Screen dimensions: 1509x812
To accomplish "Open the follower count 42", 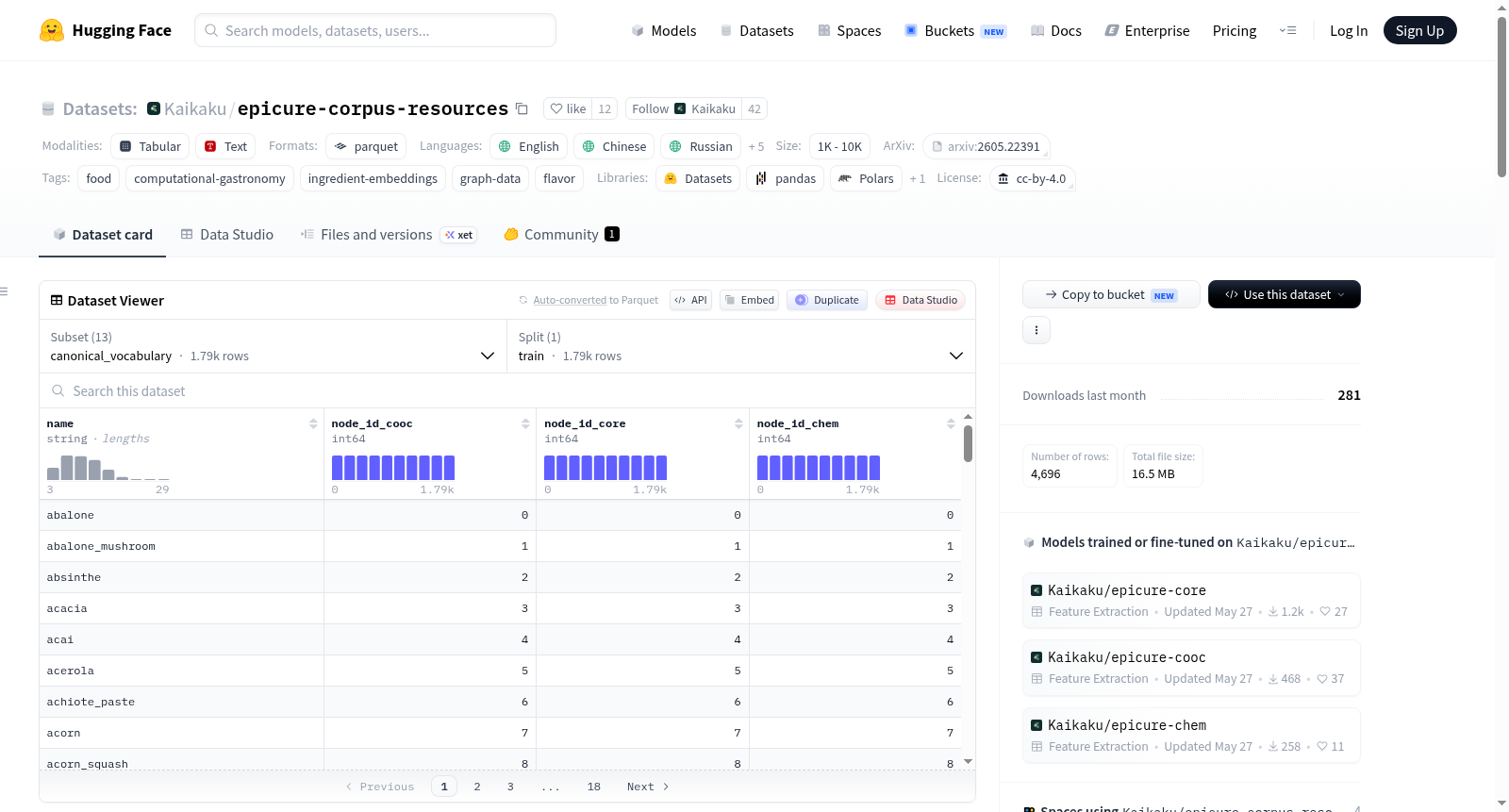I will pyautogui.click(x=754, y=108).
